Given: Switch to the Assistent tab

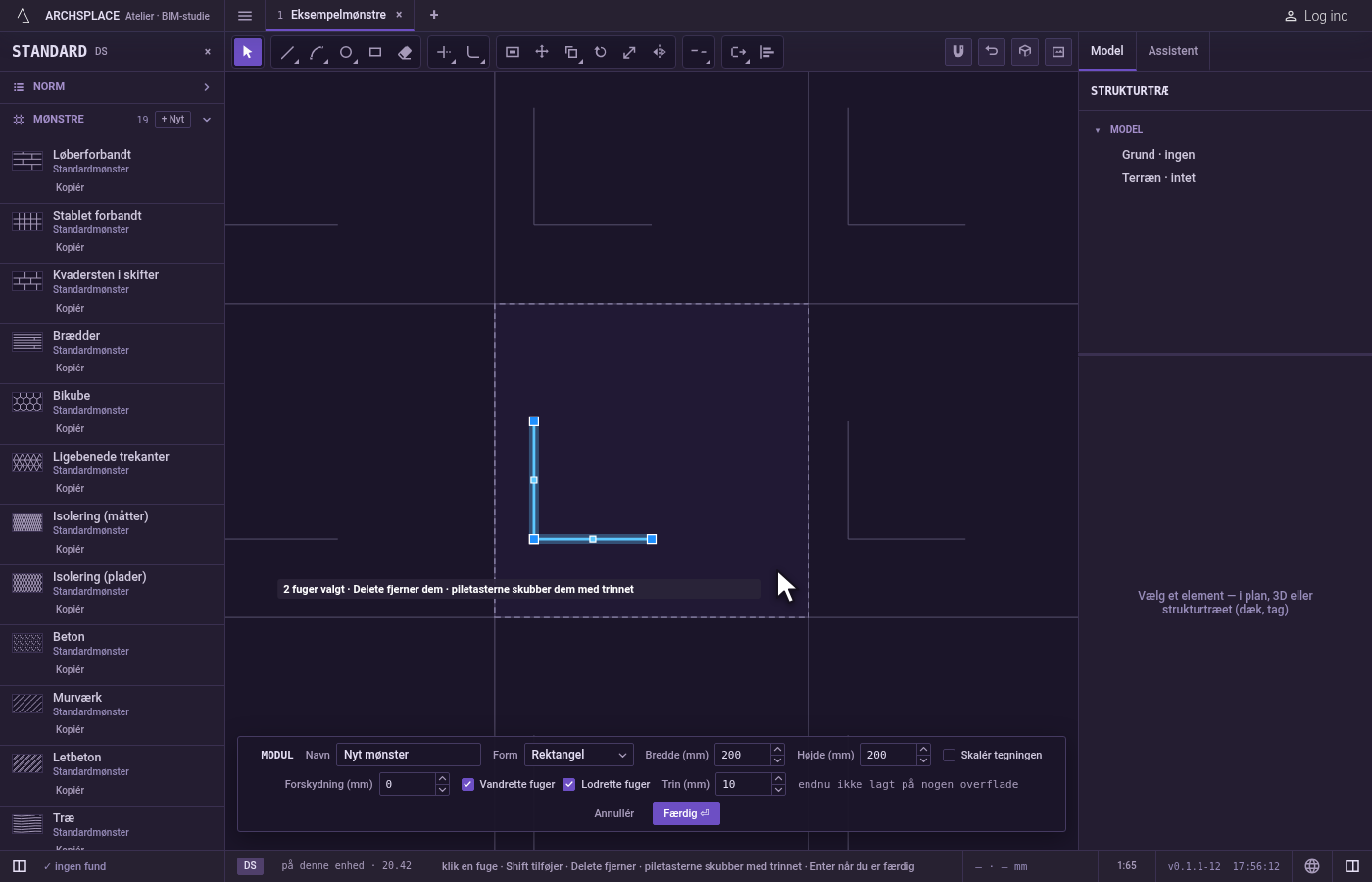Looking at the screenshot, I should [1173, 51].
